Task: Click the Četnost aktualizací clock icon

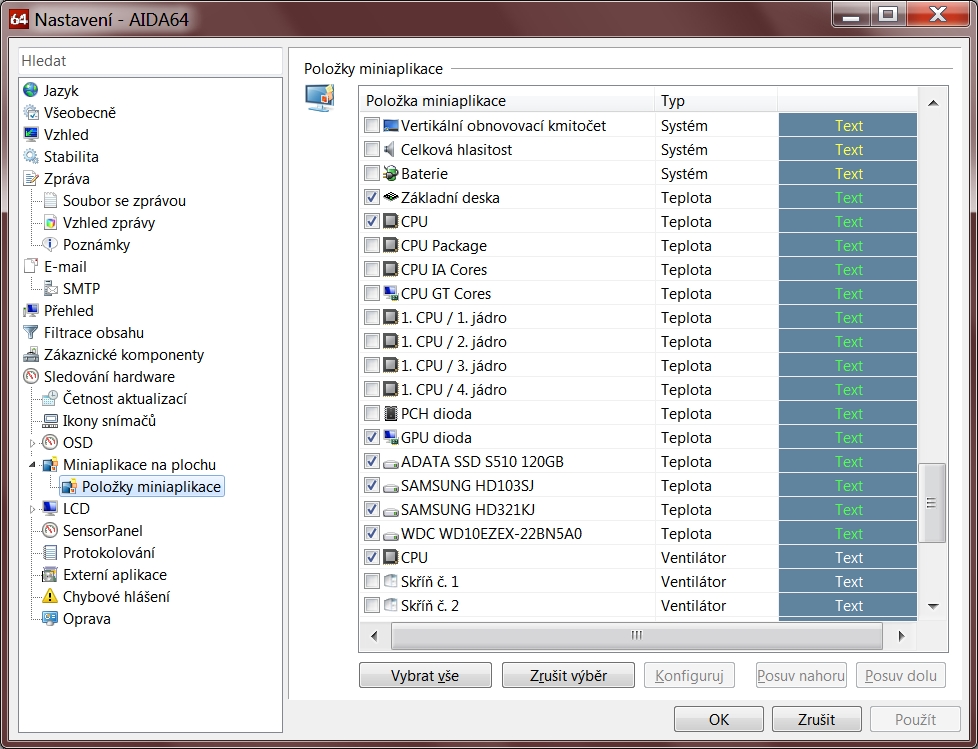Action: [x=50, y=398]
